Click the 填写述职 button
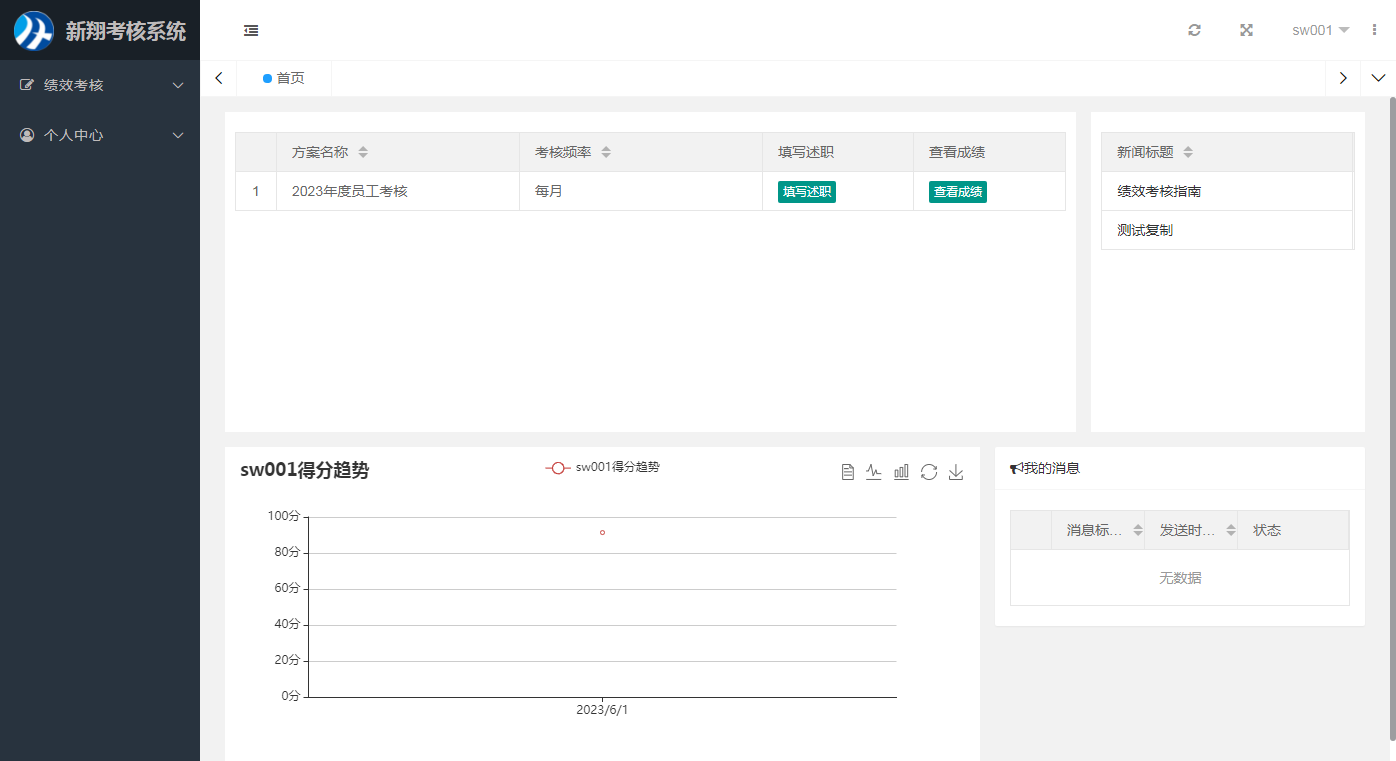Viewport: 1396px width, 761px height. (x=806, y=192)
